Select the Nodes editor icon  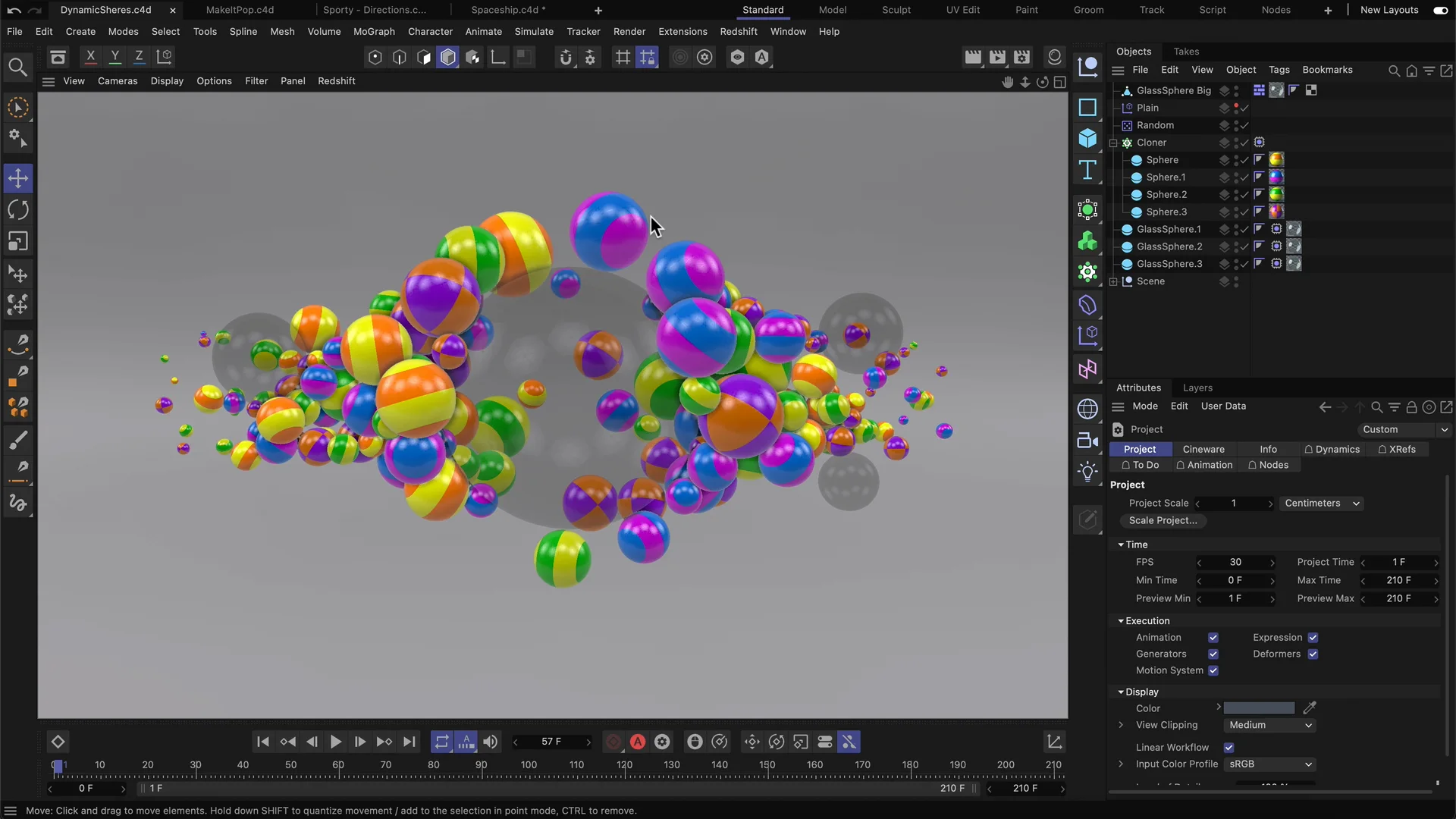tap(1088, 370)
